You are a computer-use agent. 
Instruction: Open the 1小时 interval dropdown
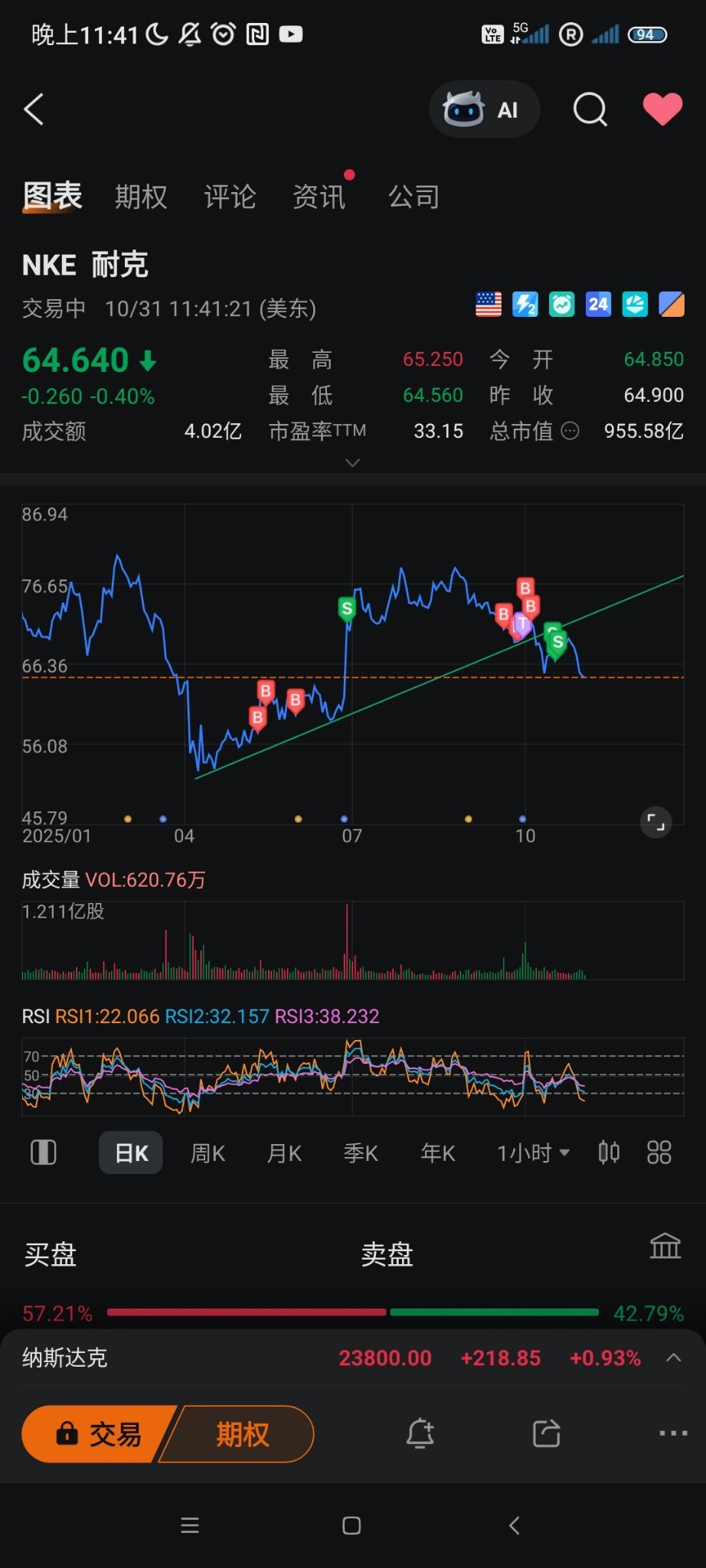point(533,1153)
